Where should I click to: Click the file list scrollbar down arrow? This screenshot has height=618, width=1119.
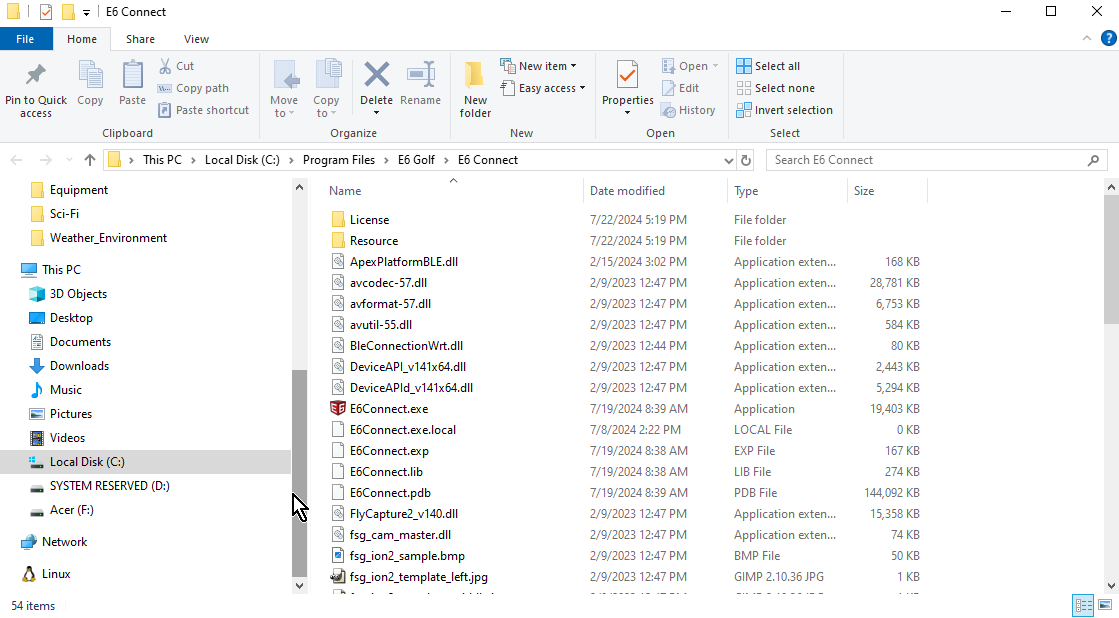point(1111,585)
